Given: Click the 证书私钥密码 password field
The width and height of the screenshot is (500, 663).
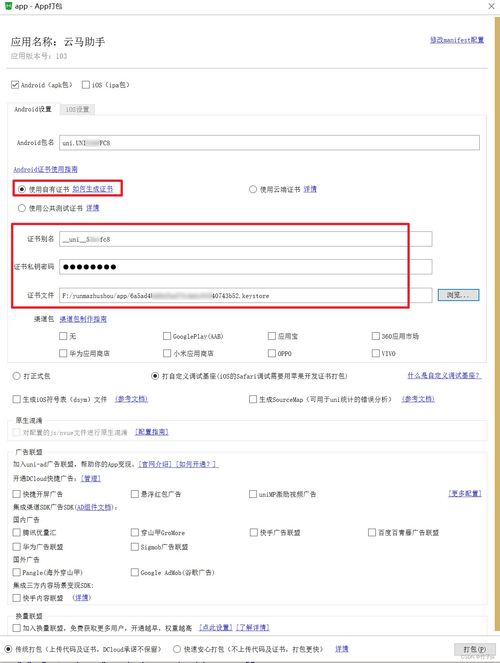Looking at the screenshot, I should [246, 267].
